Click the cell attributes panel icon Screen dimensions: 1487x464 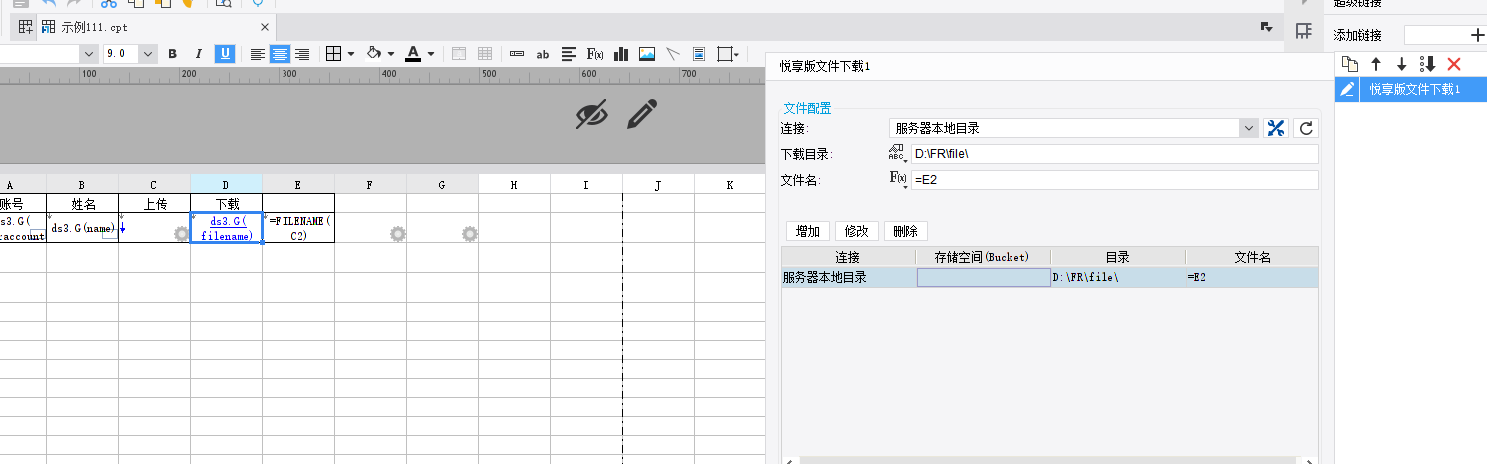pos(1304,32)
